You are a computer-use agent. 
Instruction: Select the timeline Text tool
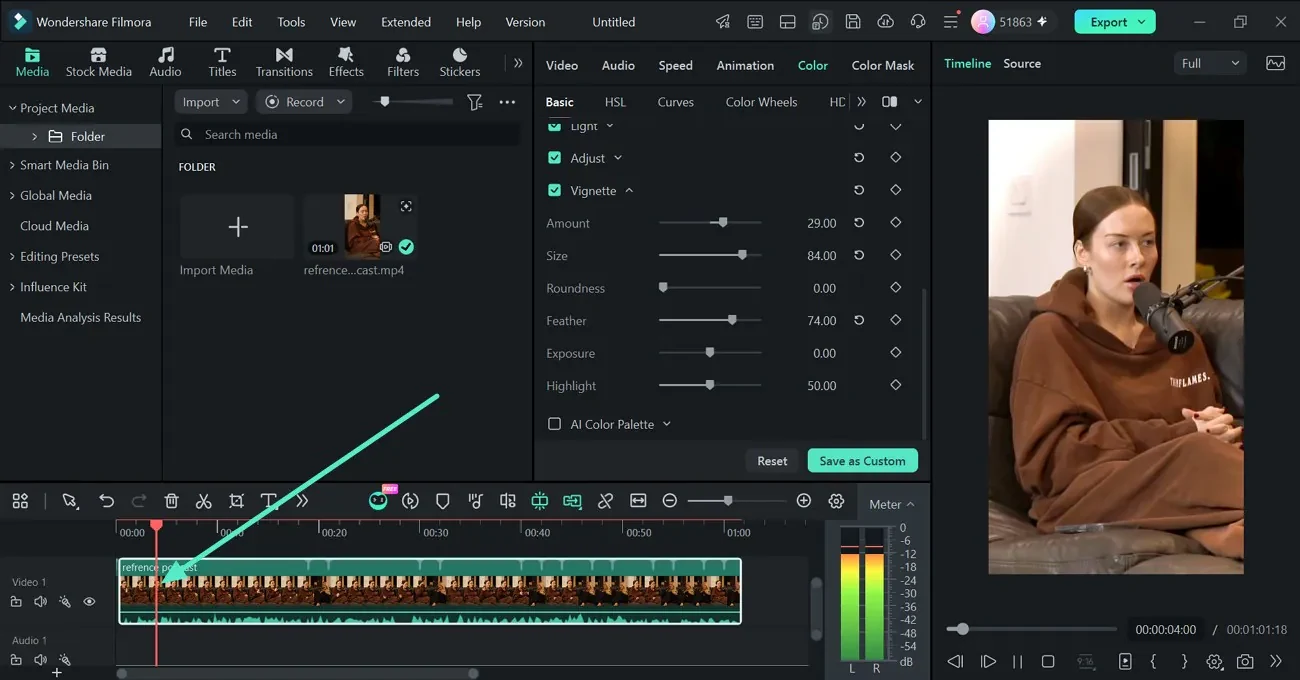269,501
